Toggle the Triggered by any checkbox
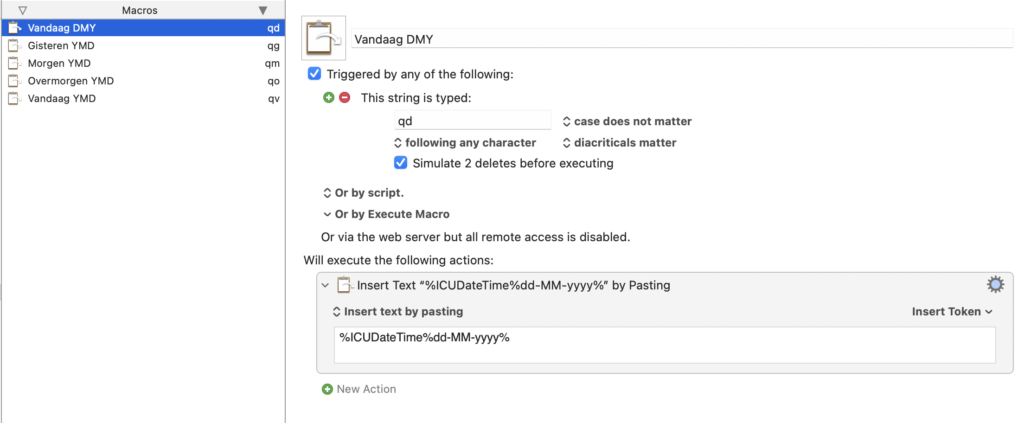The image size is (1024, 423). click(315, 74)
